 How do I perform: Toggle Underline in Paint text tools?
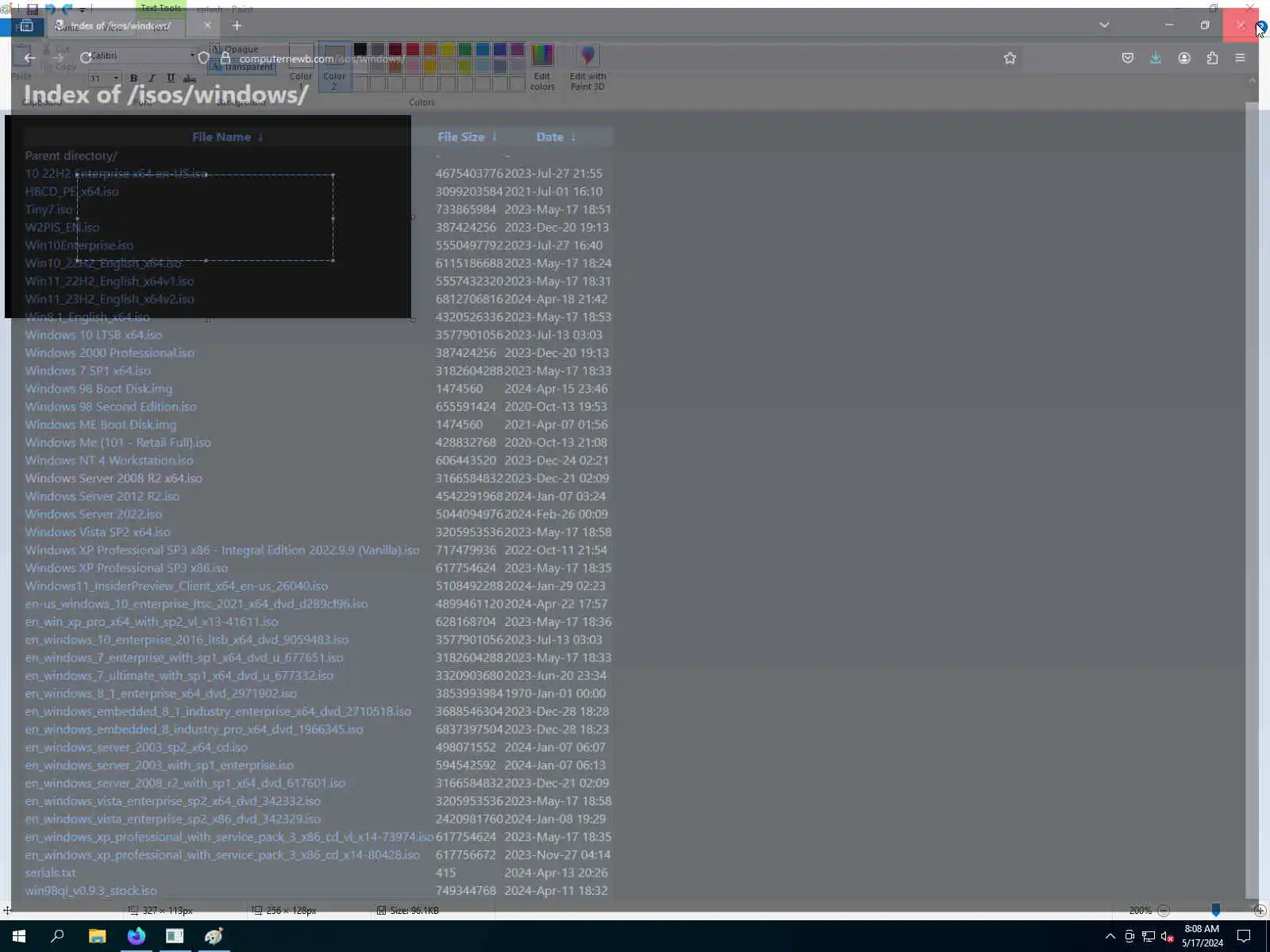[171, 78]
